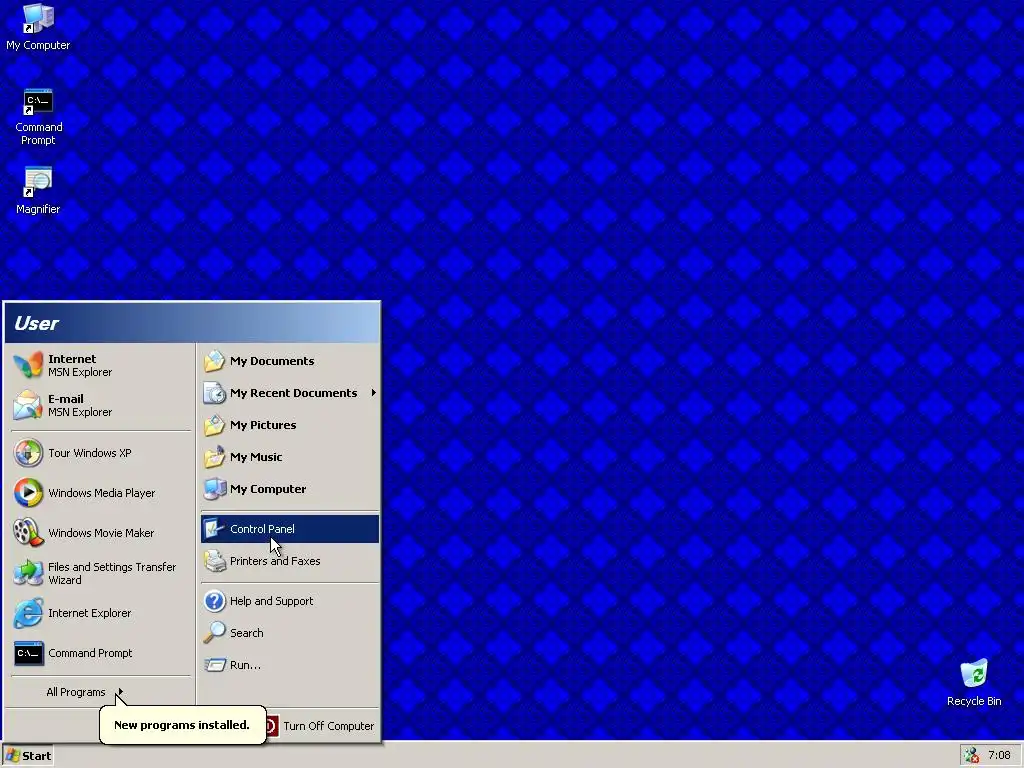Click My Music folder icon

pos(214,457)
